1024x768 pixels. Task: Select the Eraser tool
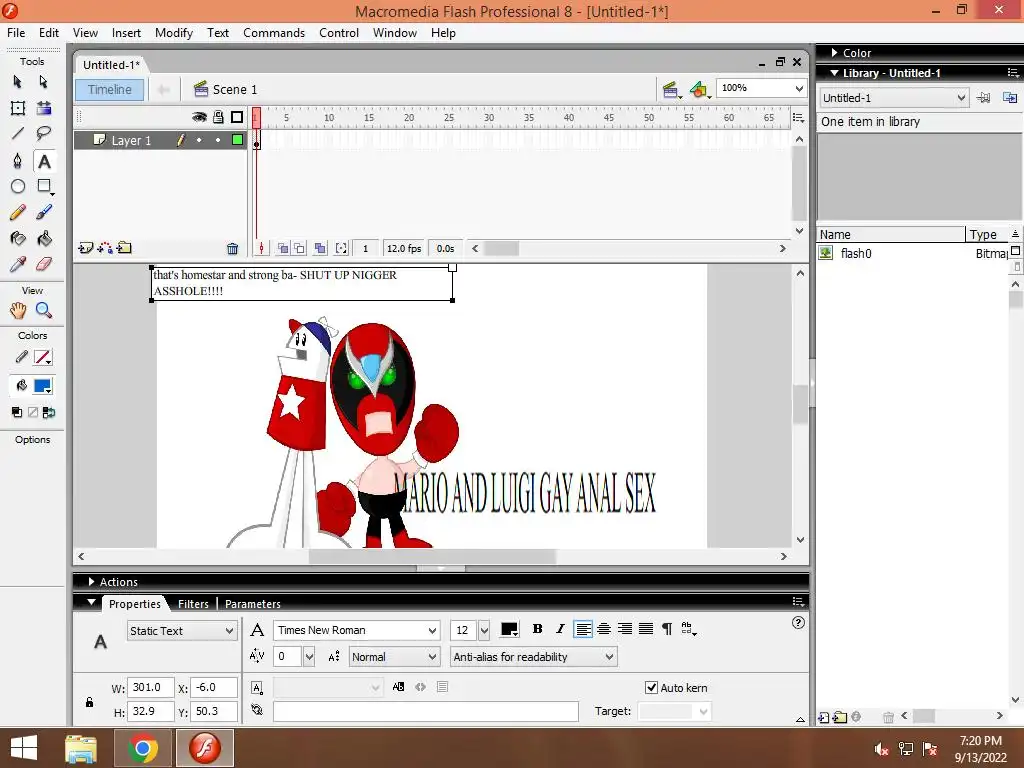point(44,264)
